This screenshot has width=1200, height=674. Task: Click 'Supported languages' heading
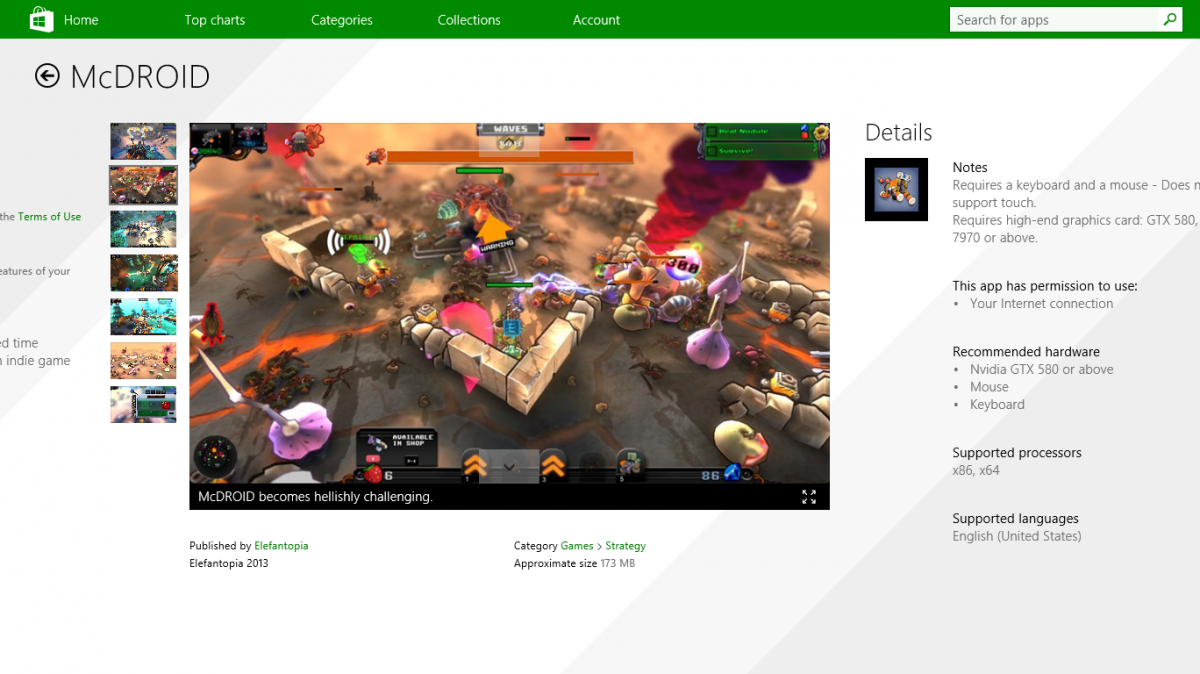[1015, 519]
